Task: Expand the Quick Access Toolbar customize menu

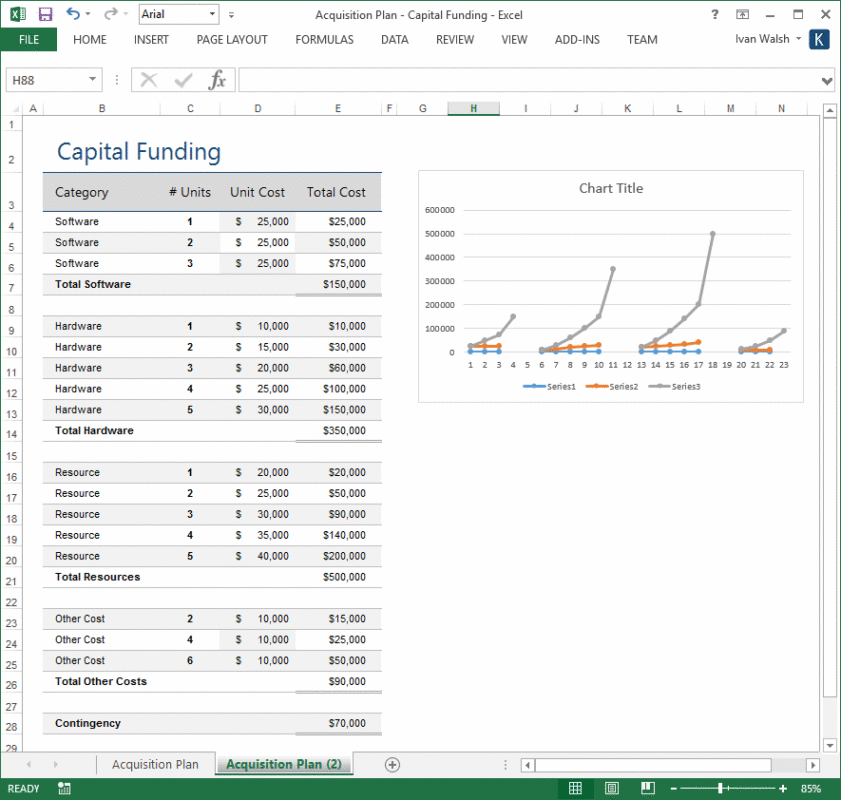Action: [230, 14]
